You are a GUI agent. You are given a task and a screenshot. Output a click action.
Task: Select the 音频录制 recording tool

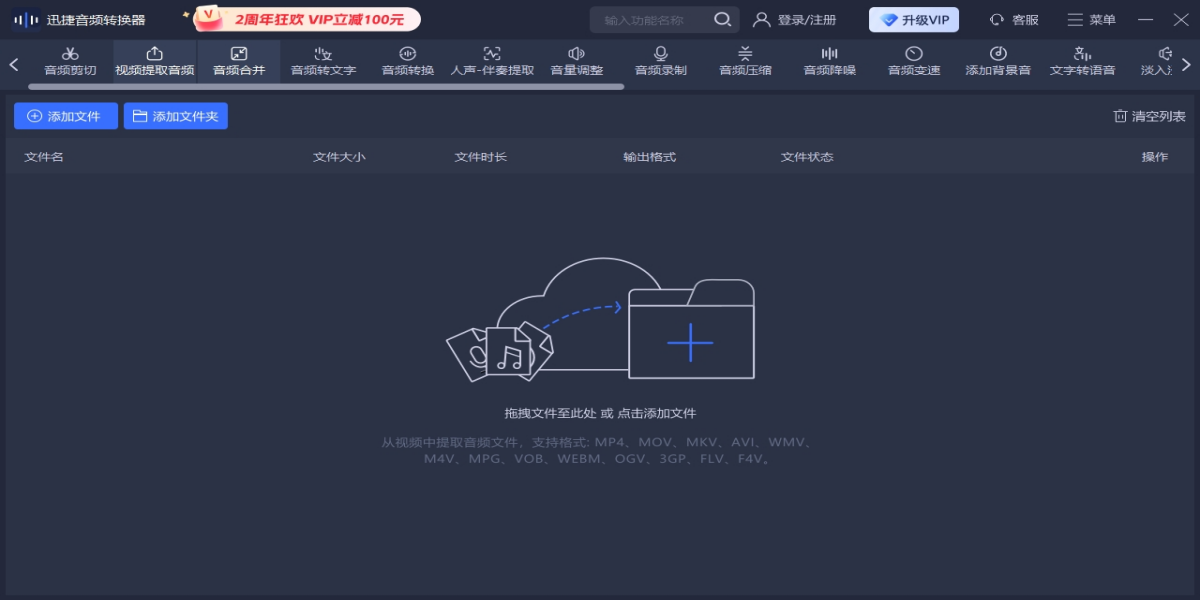(661, 61)
